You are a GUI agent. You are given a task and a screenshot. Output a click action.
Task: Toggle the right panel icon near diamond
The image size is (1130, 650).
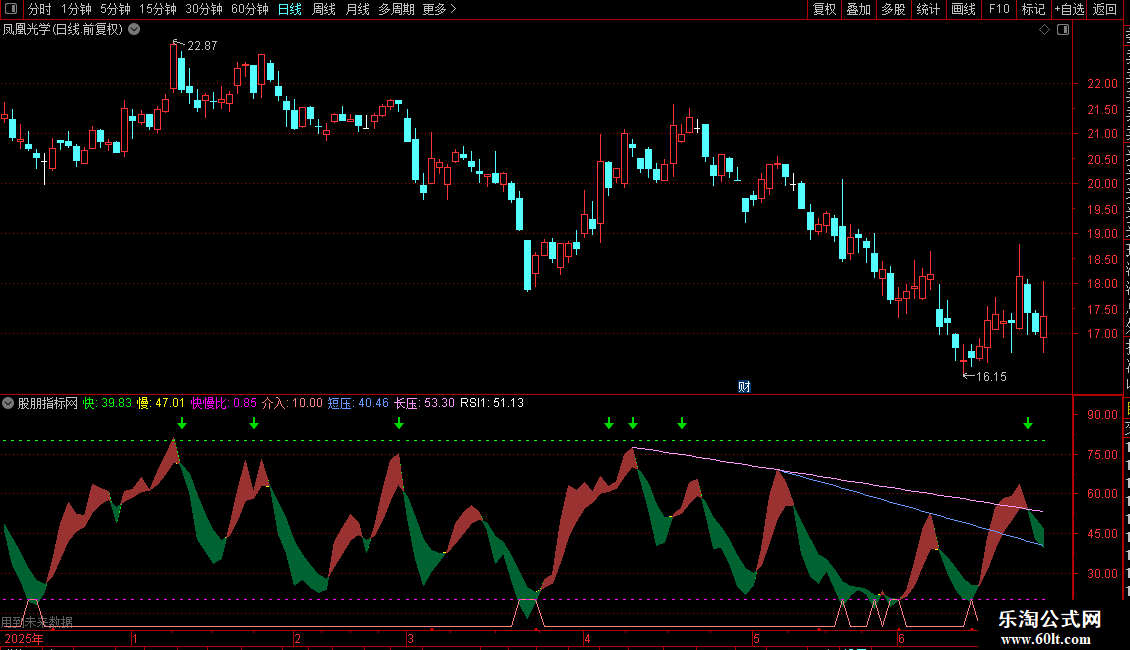1063,30
